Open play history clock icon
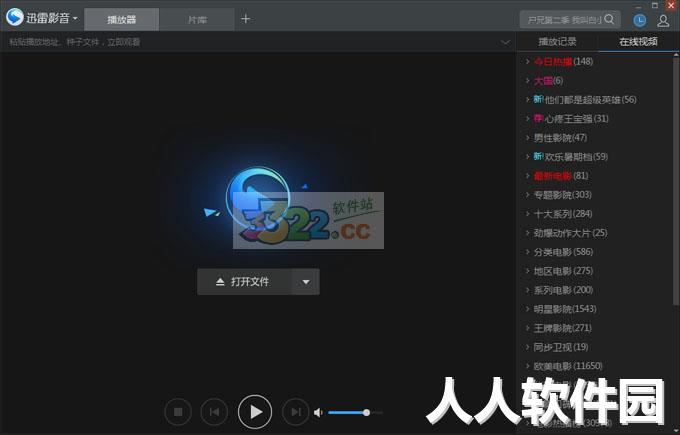Image resolution: width=680 pixels, height=435 pixels. [640, 20]
